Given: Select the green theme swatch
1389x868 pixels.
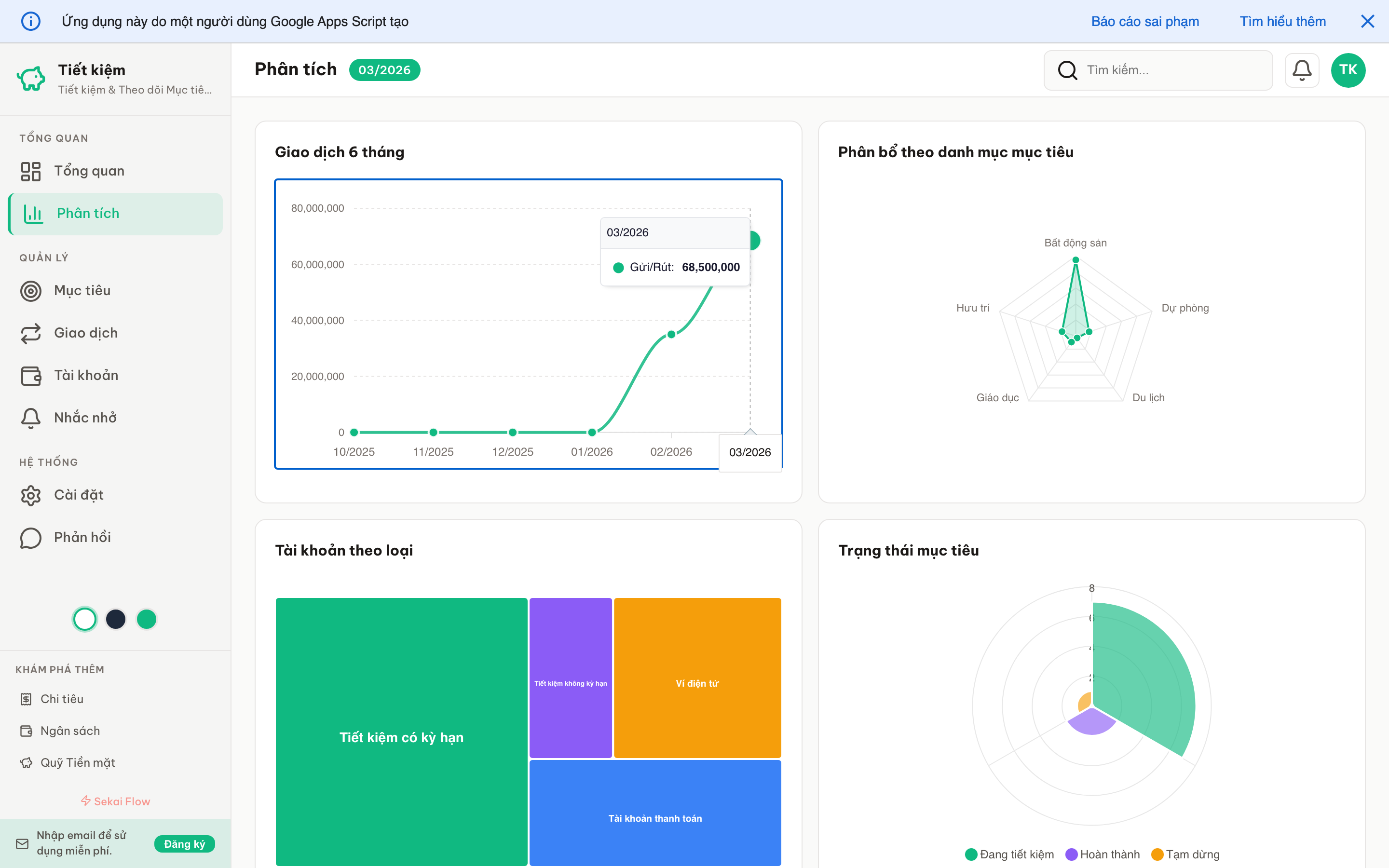Looking at the screenshot, I should coord(147,619).
